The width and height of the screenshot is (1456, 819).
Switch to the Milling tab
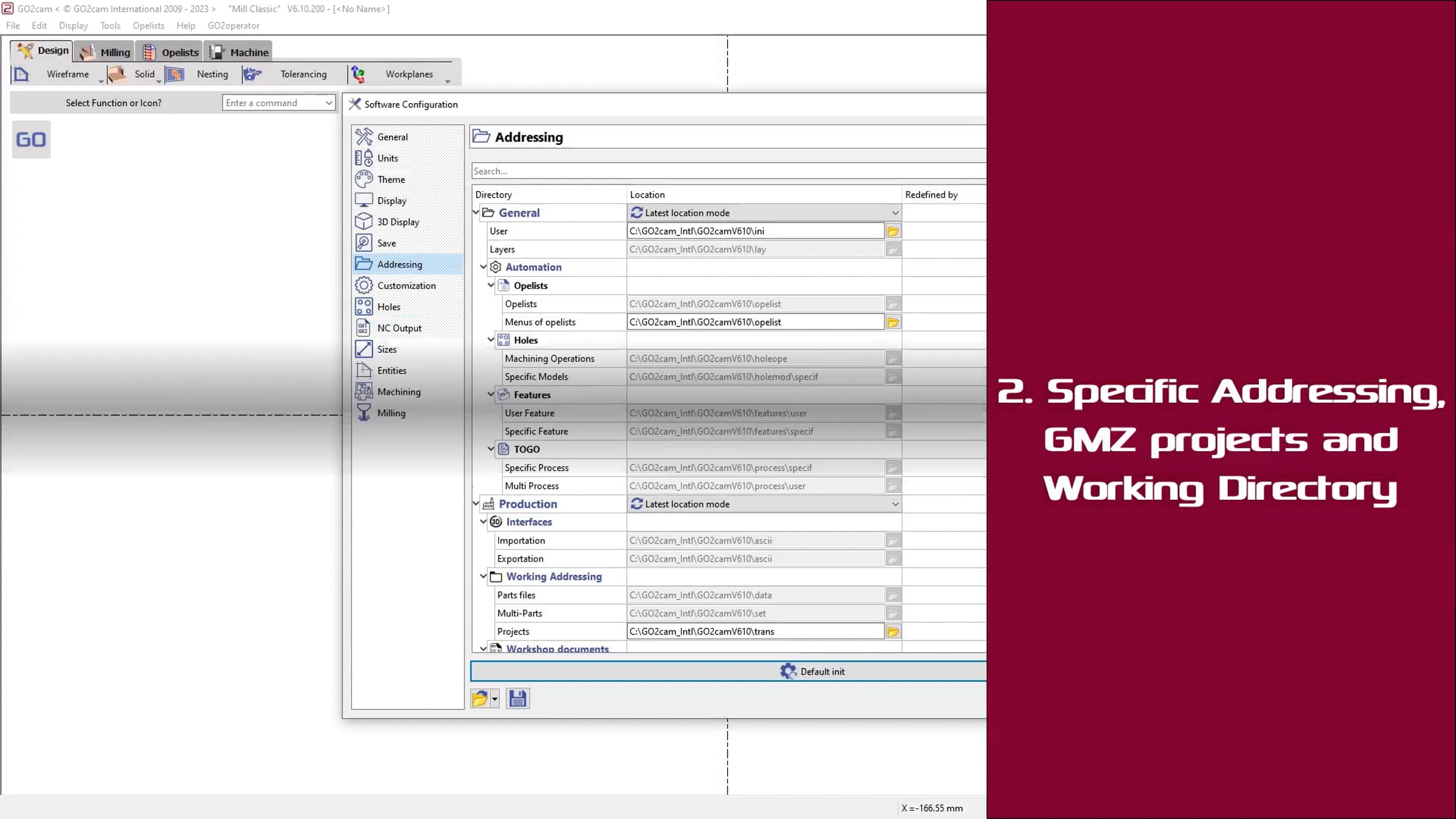click(x=106, y=52)
